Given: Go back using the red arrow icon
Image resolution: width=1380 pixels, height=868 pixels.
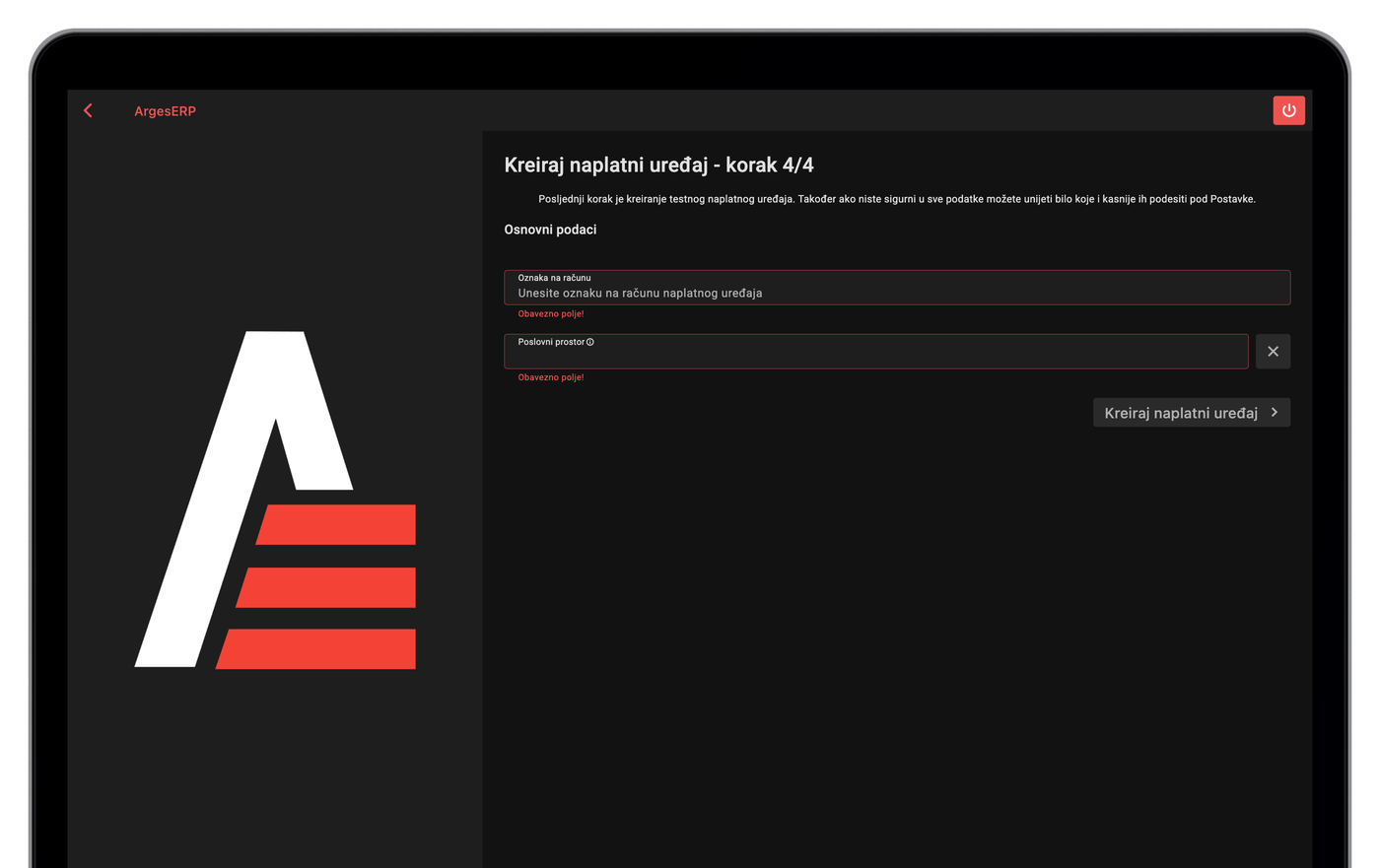Looking at the screenshot, I should pyautogui.click(x=89, y=110).
